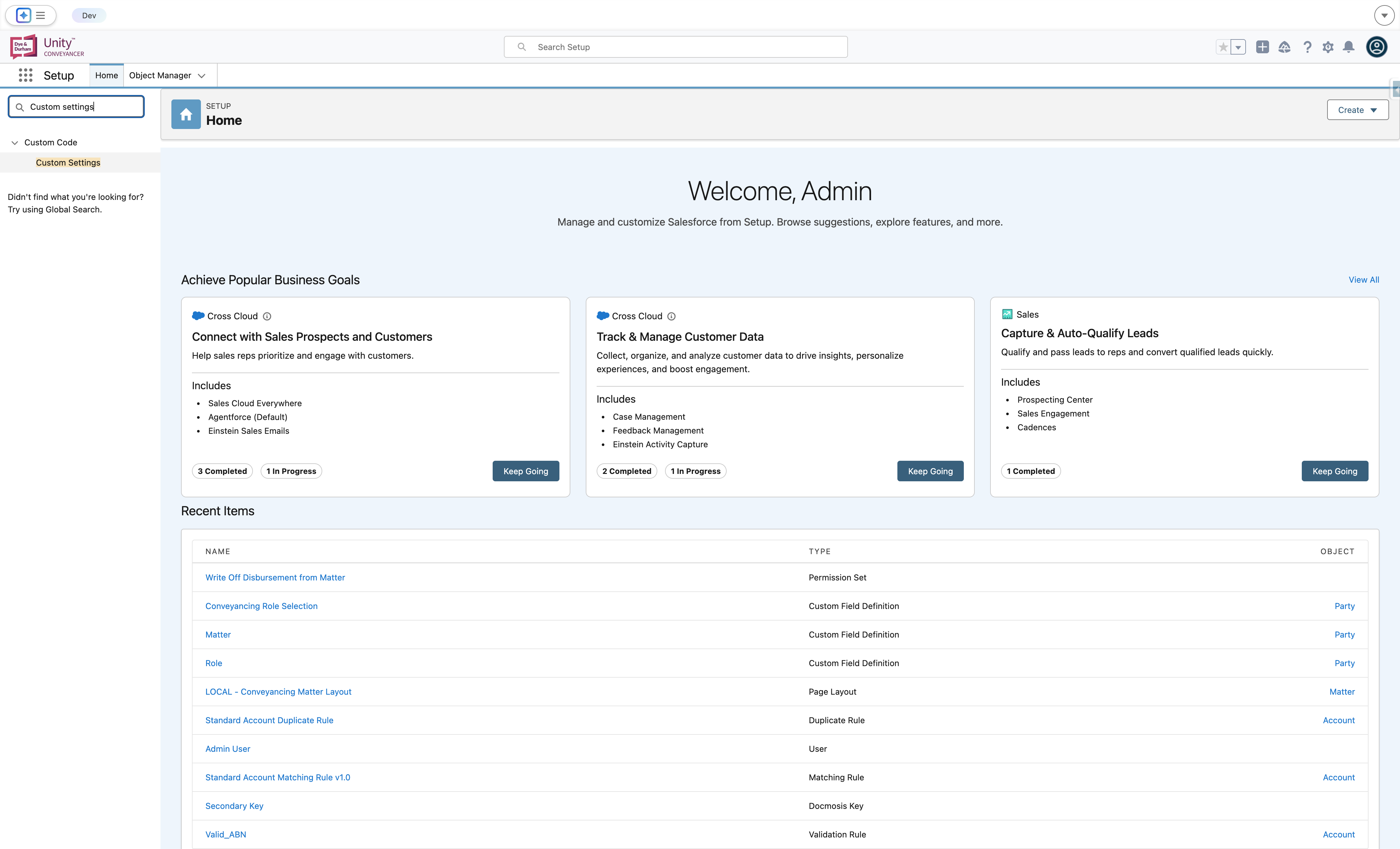Open the App Launcher dots grid

pos(26,75)
